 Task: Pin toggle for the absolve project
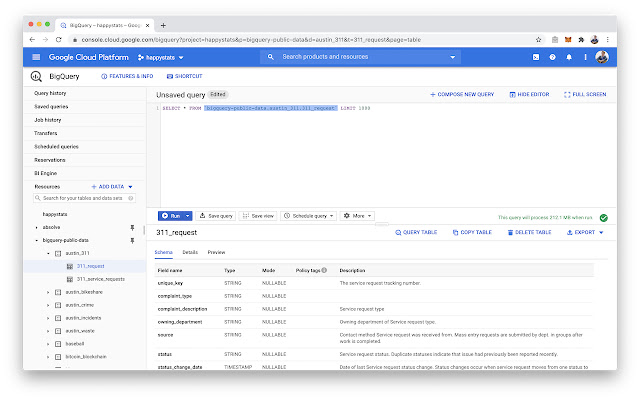point(132,227)
